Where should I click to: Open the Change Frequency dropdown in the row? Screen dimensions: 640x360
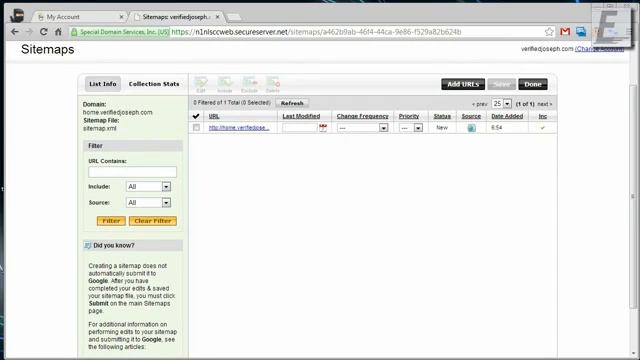tap(362, 128)
